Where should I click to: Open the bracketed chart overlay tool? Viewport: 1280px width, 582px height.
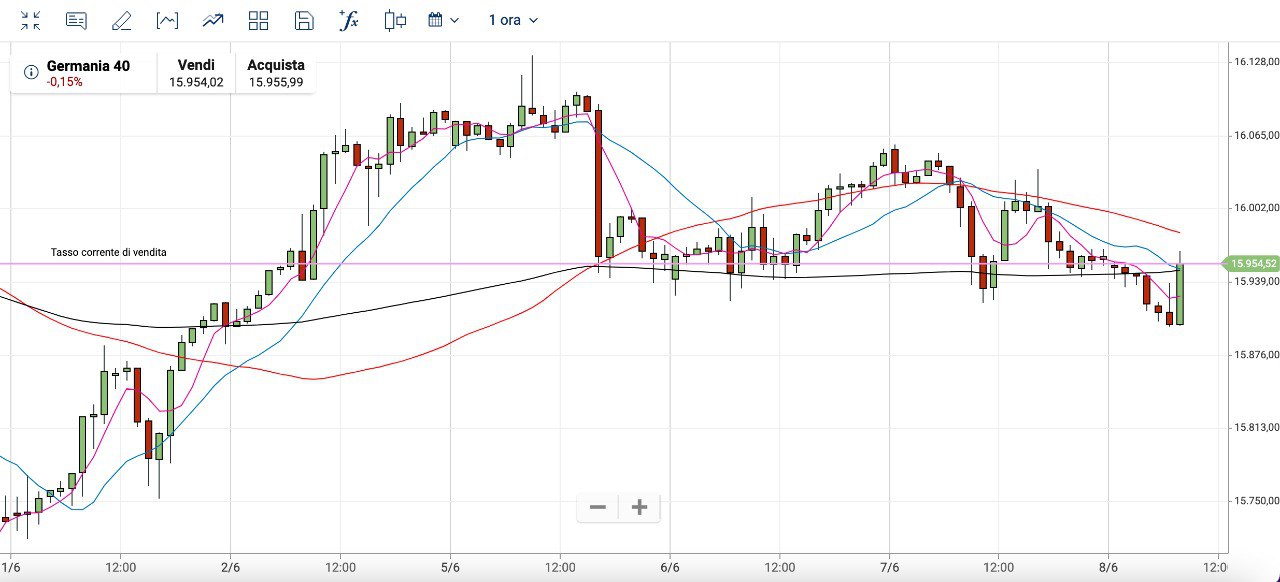(167, 20)
